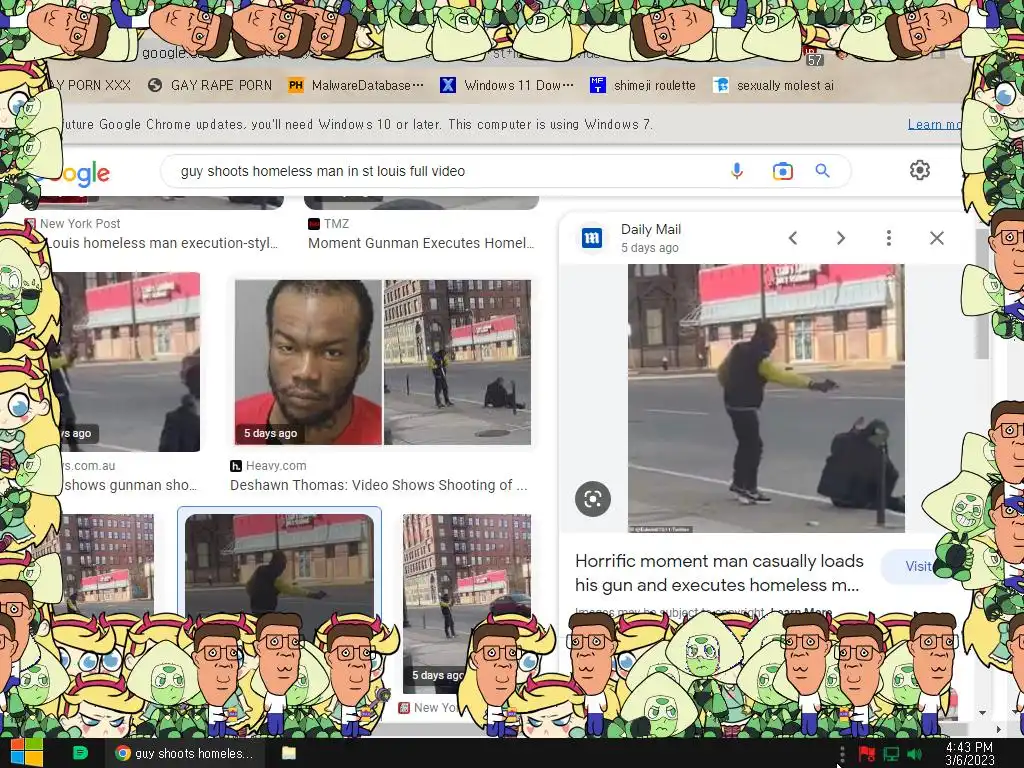Image resolution: width=1024 pixels, height=768 pixels.
Task: Click the red flag Action Center icon
Action: click(866, 754)
